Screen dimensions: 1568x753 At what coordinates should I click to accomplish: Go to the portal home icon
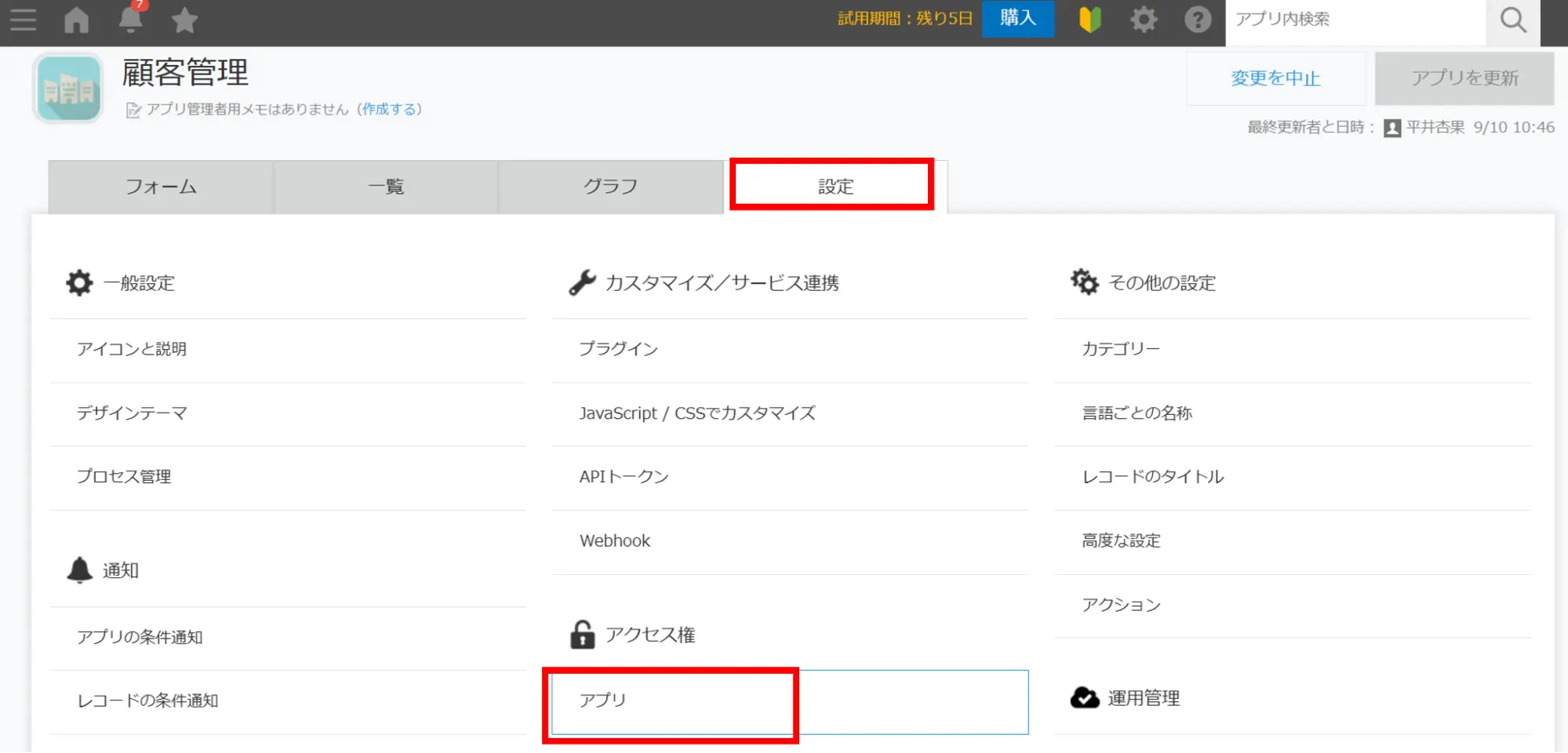pyautogui.click(x=76, y=20)
